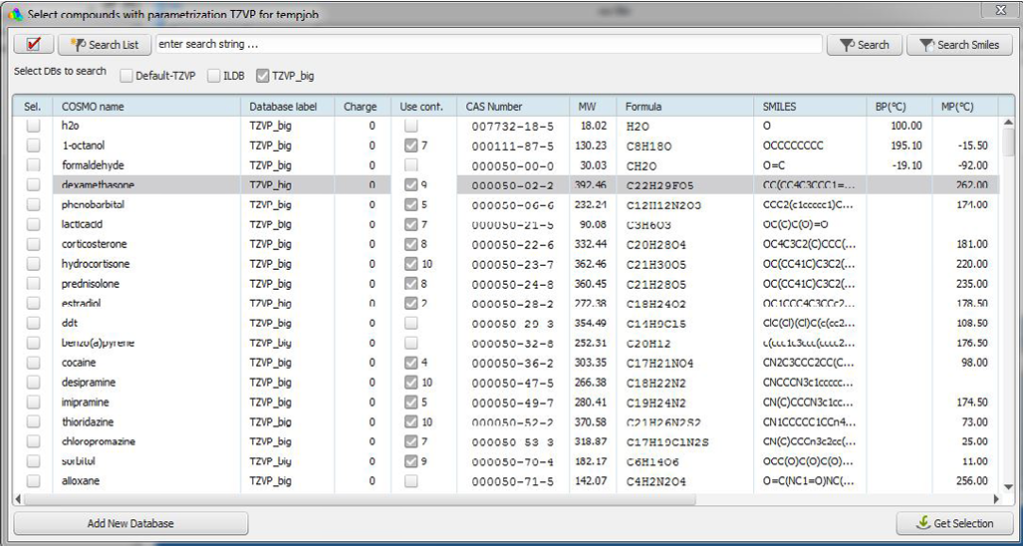Viewport: 1023px width, 546px height.
Task: Click Get Selection download button
Action: [955, 523]
